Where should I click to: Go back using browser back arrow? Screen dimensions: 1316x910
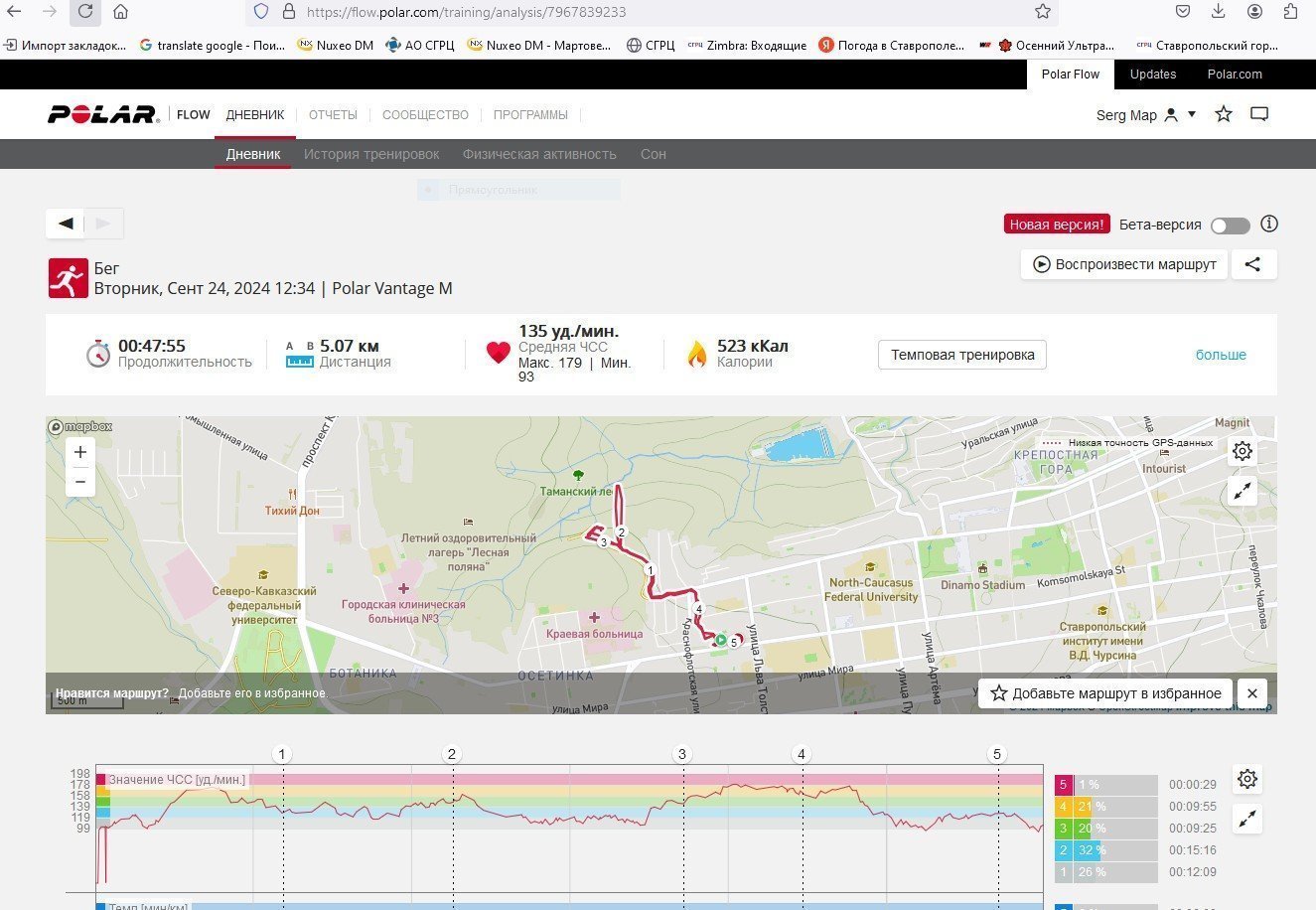click(14, 12)
